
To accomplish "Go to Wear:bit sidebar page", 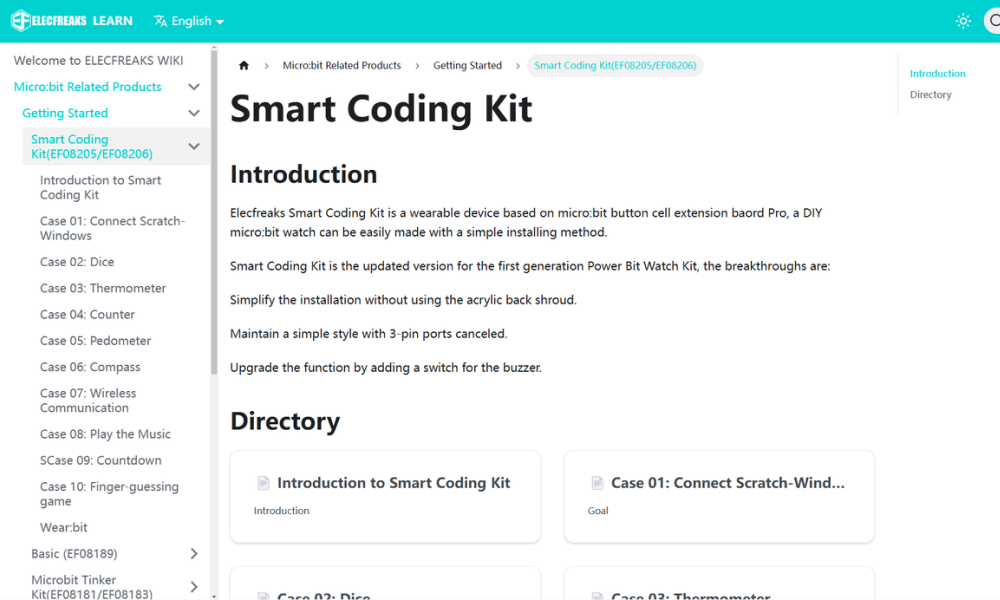I will 63,527.
